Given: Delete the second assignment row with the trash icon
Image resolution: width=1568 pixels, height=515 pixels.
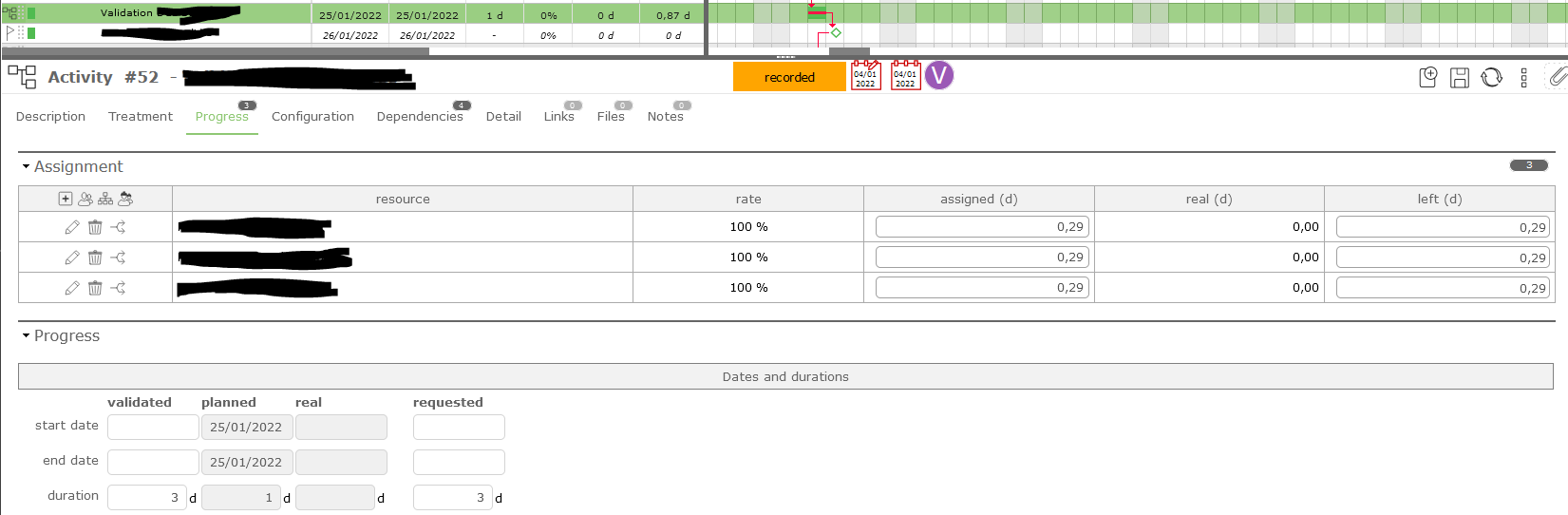Looking at the screenshot, I should [95, 257].
